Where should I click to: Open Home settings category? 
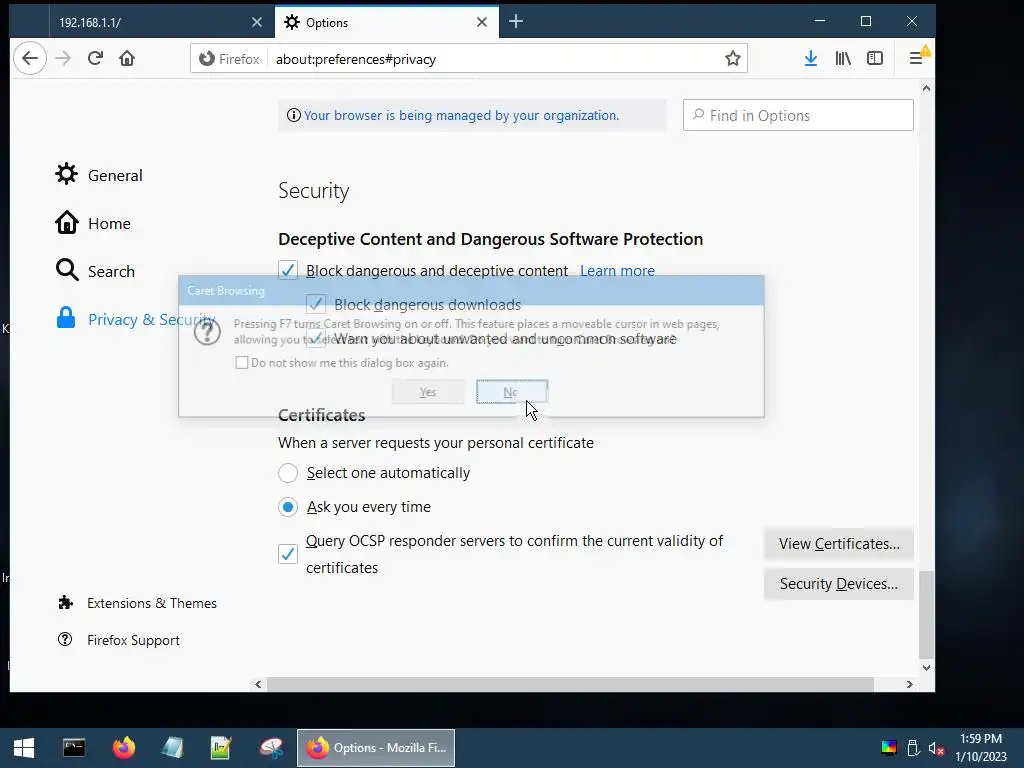(x=93, y=223)
